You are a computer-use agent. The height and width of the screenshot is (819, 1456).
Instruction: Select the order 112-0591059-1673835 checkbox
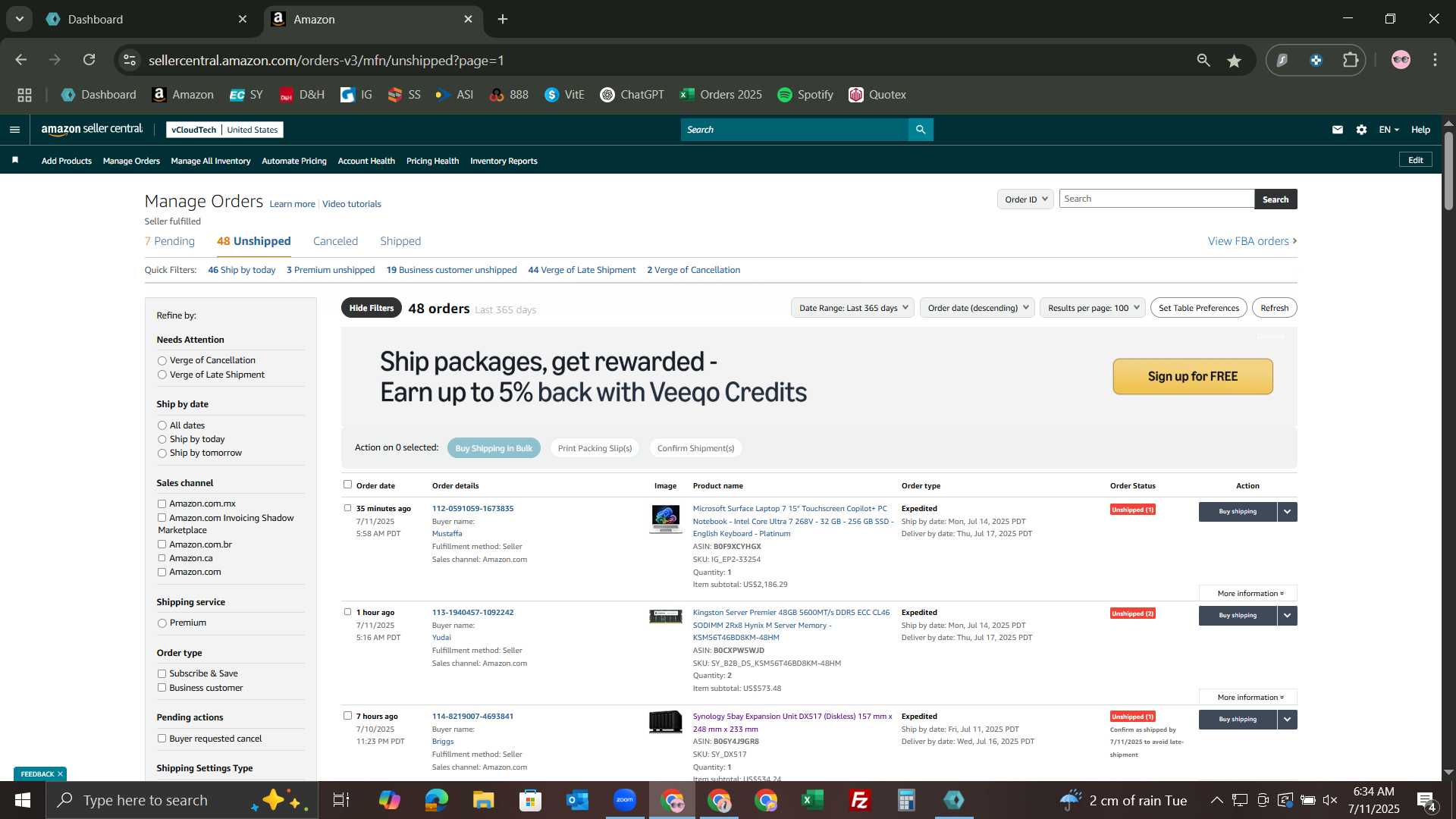pyautogui.click(x=347, y=508)
